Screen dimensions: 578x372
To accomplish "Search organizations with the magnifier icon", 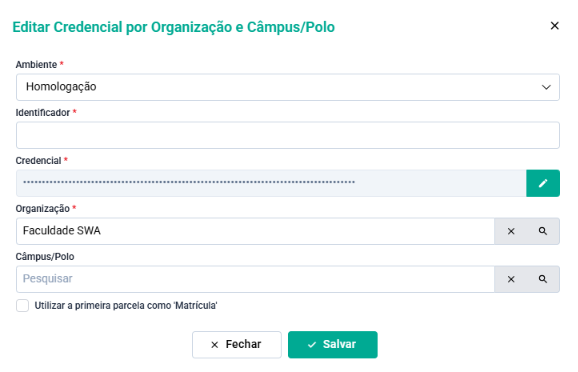I will pos(543,231).
